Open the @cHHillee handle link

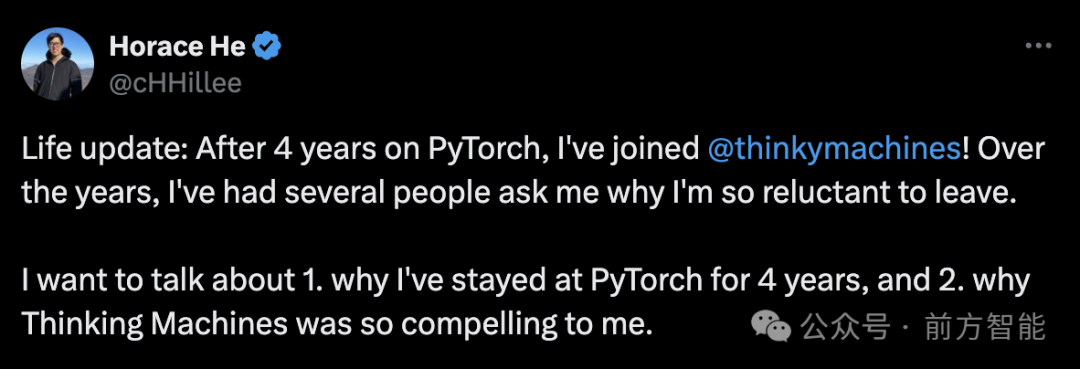point(175,83)
